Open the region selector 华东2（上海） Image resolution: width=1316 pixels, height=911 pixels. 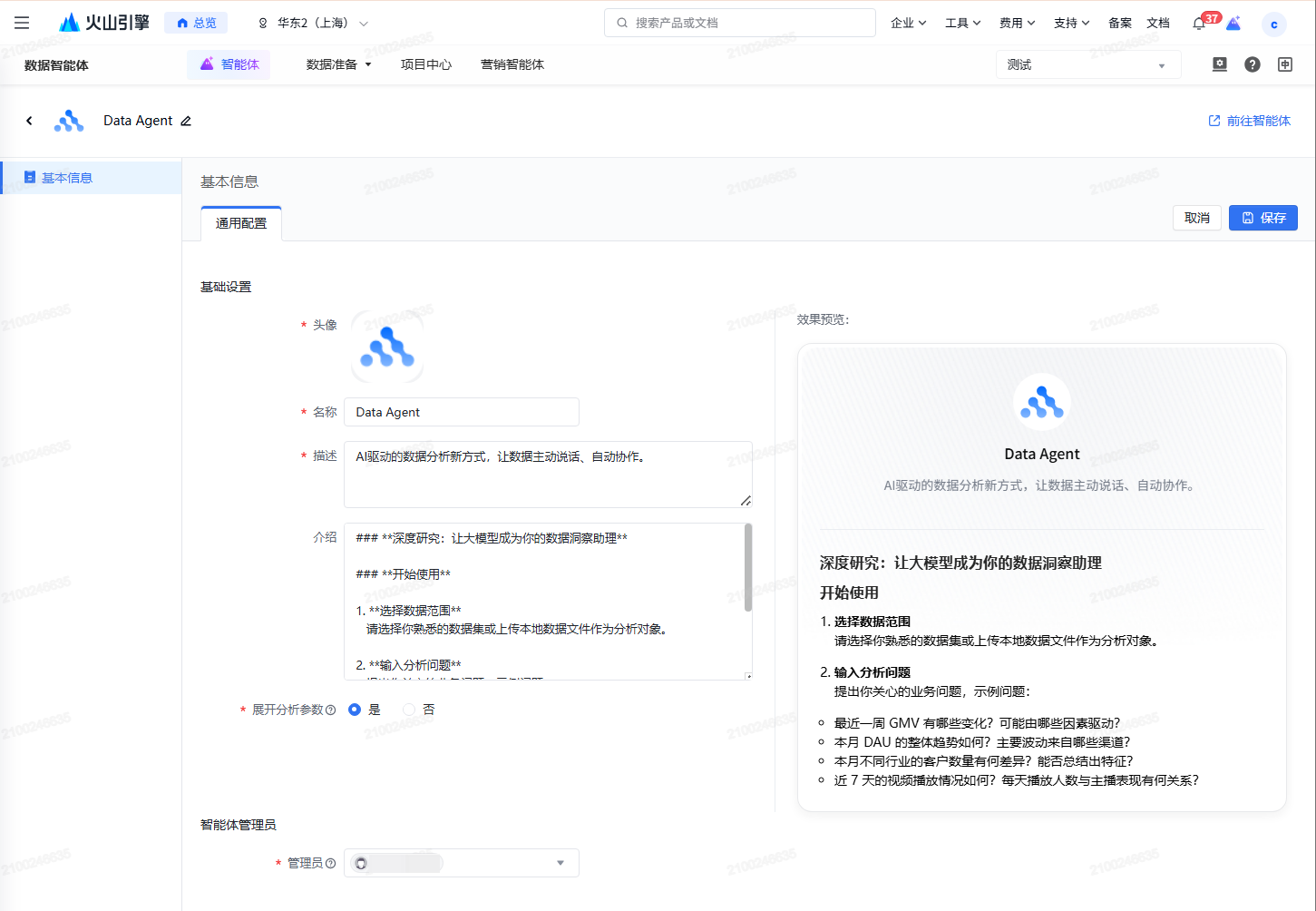[x=314, y=24]
